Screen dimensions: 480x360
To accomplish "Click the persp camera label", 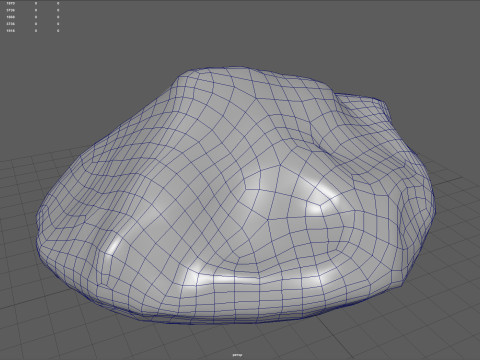I will click(x=237, y=355).
